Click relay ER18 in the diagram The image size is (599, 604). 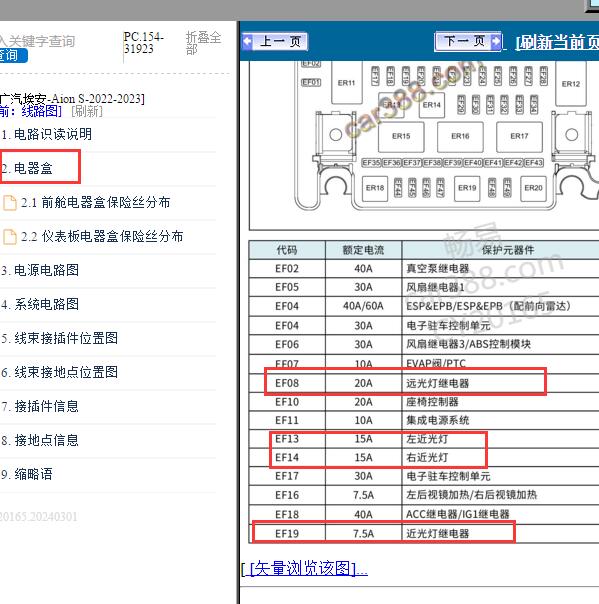(x=375, y=188)
